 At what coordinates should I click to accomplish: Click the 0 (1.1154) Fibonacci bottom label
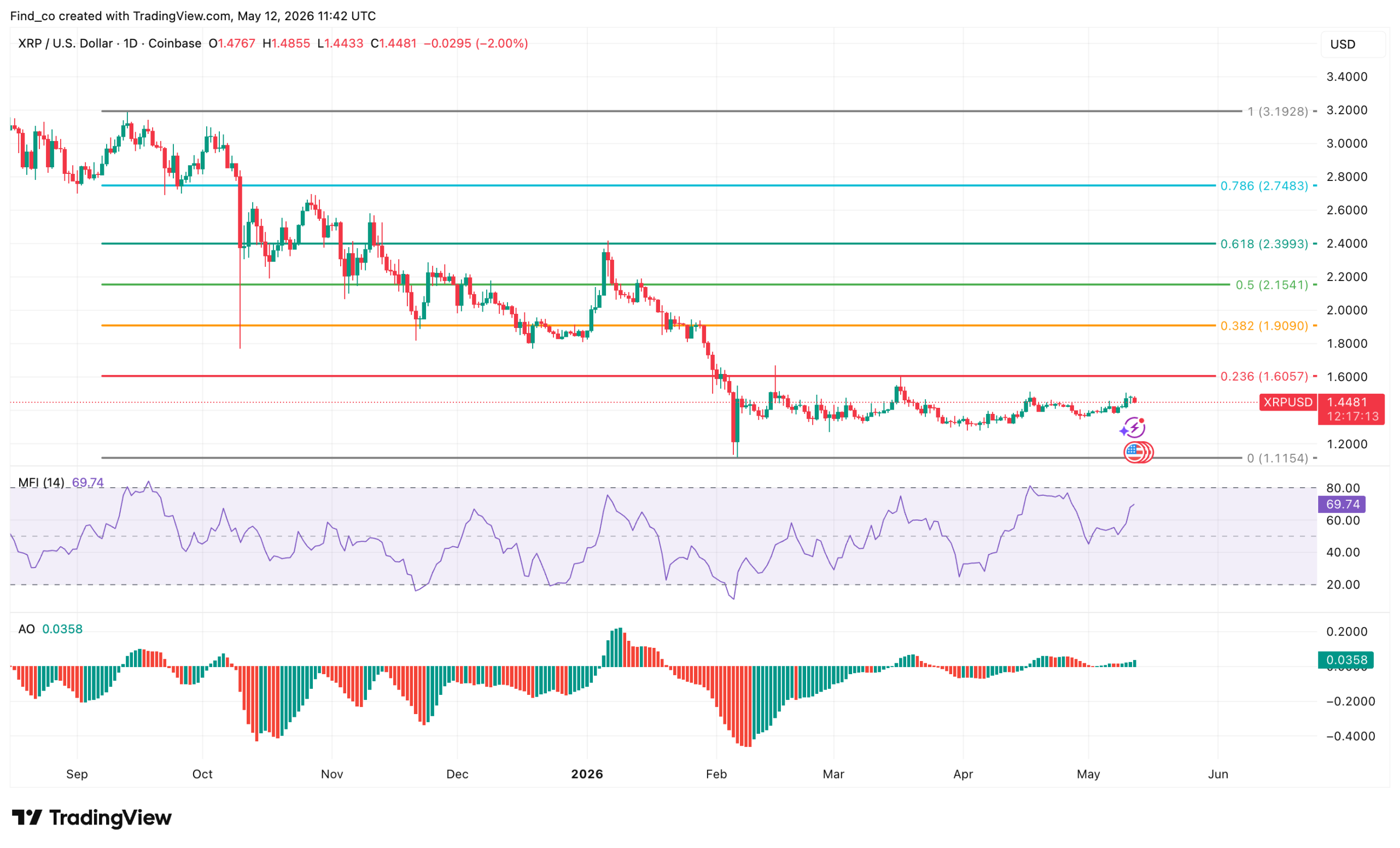click(1278, 458)
